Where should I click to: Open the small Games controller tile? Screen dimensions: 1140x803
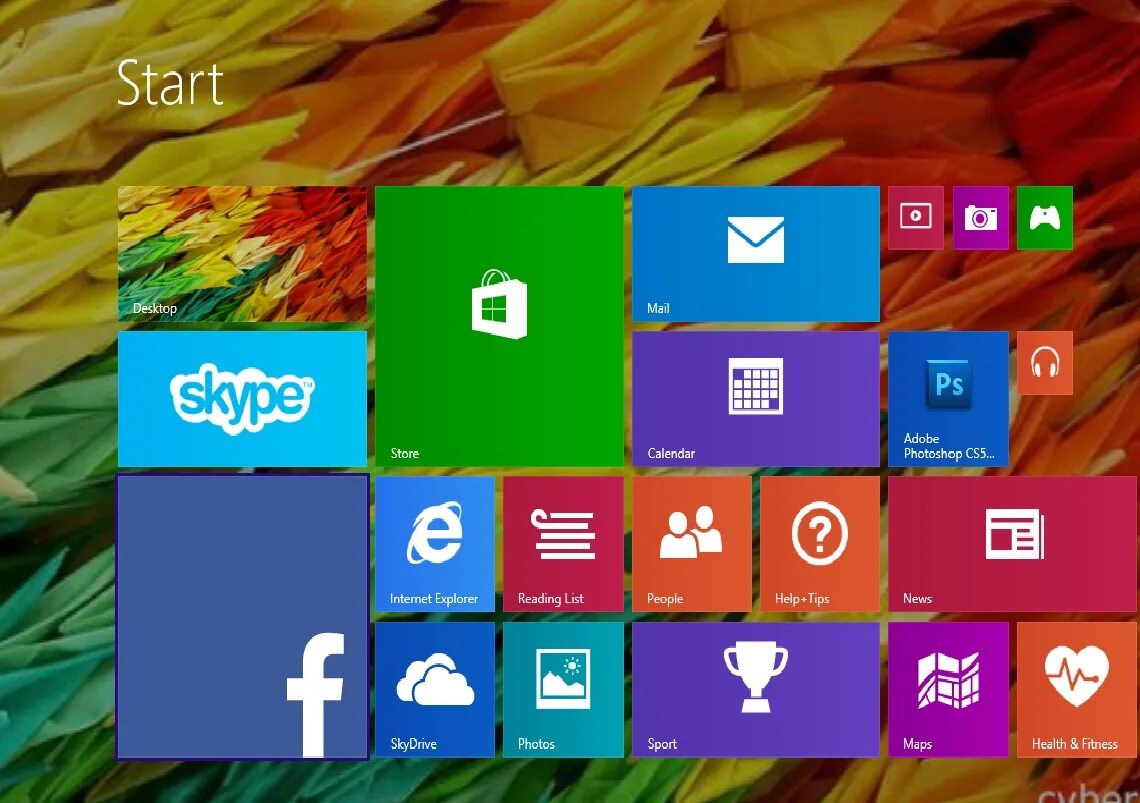pyautogui.click(x=1045, y=217)
